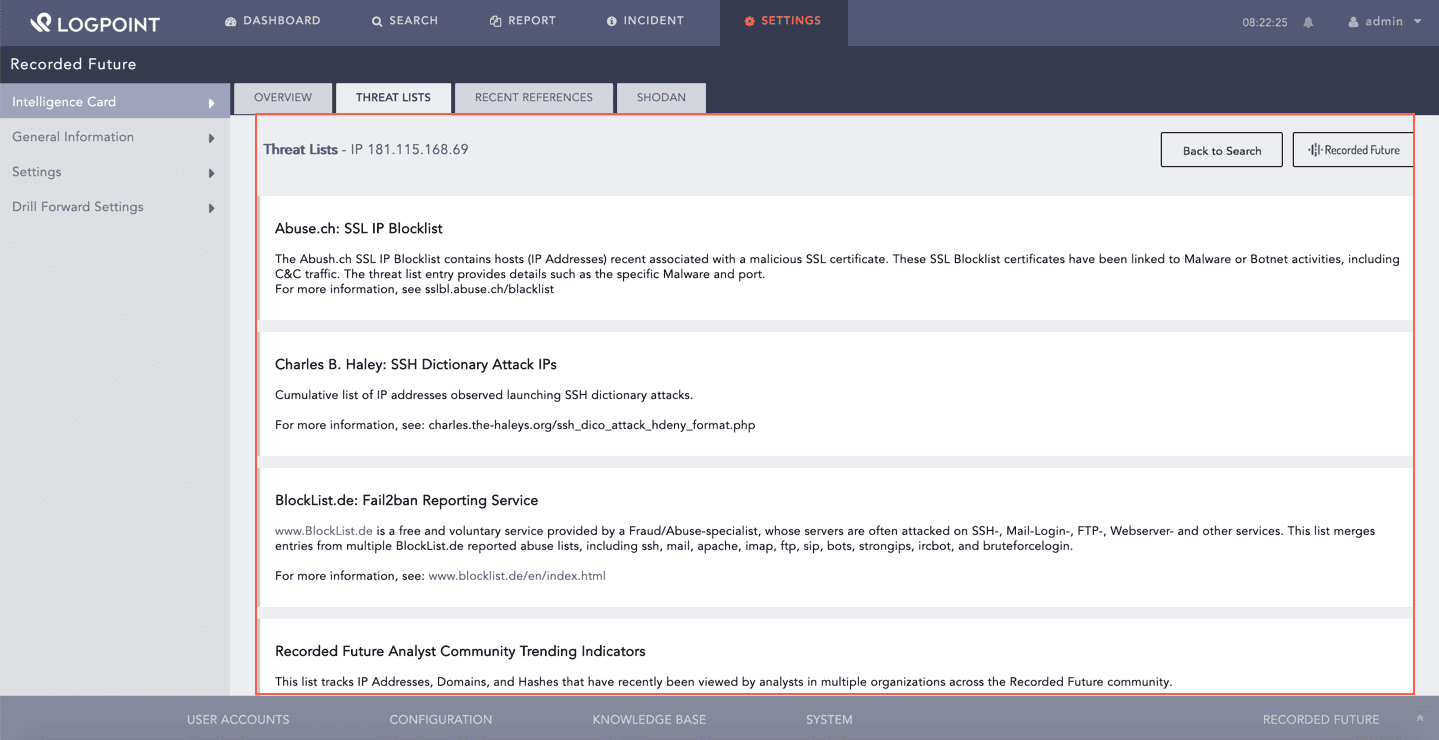Image resolution: width=1439 pixels, height=740 pixels.
Task: Expand the General Information section
Action: (211, 137)
